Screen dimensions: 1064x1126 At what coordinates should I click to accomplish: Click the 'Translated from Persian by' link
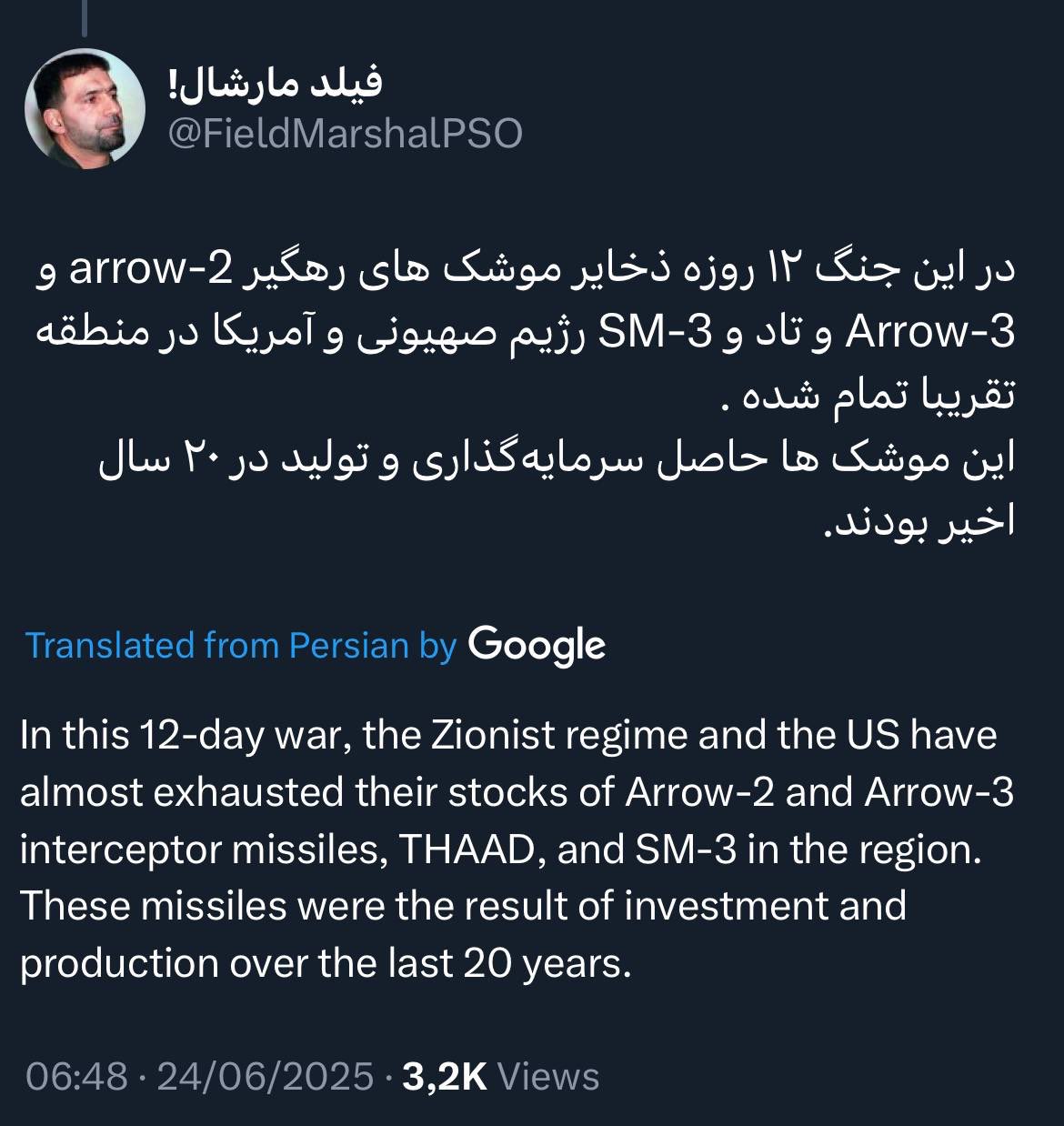pyautogui.click(x=241, y=645)
